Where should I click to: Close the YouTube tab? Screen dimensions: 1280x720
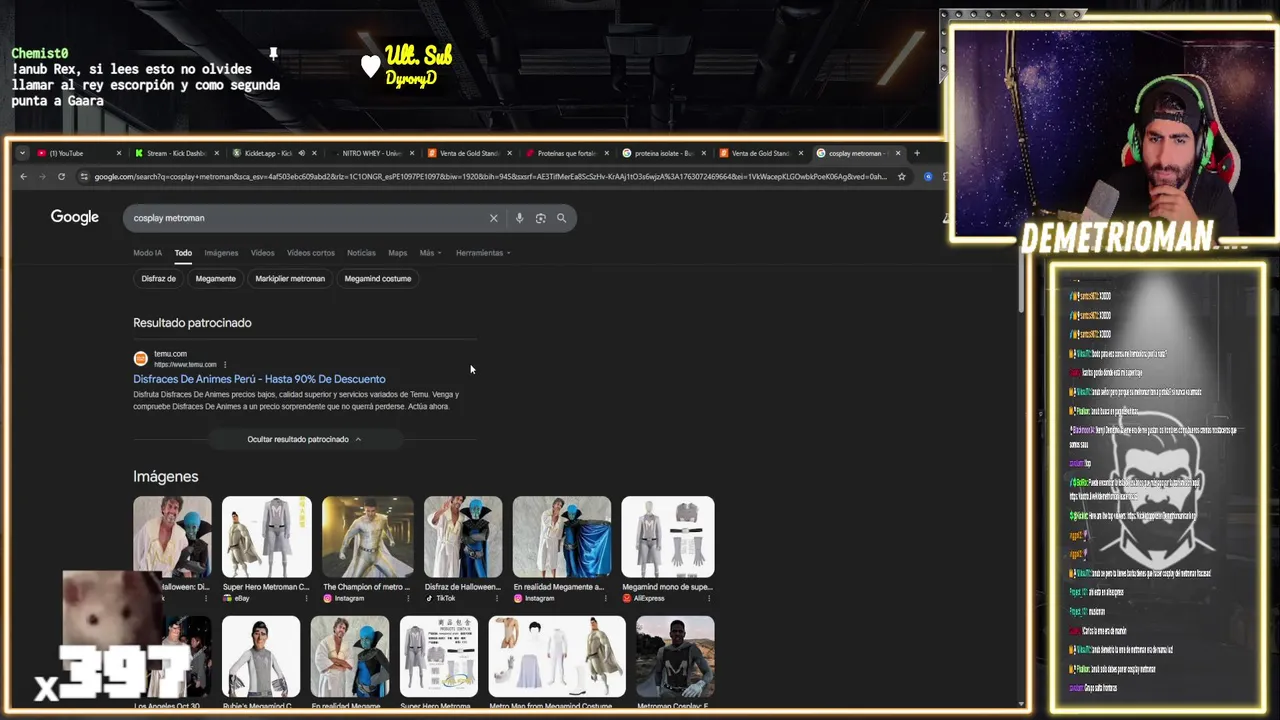[119, 153]
